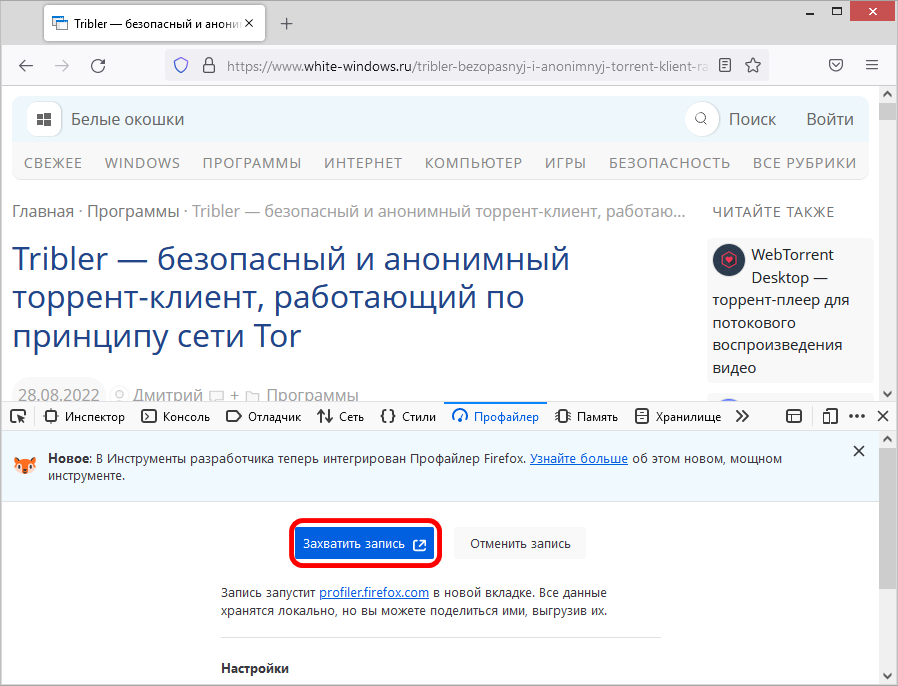Click the Захватить запись button

[x=365, y=543]
